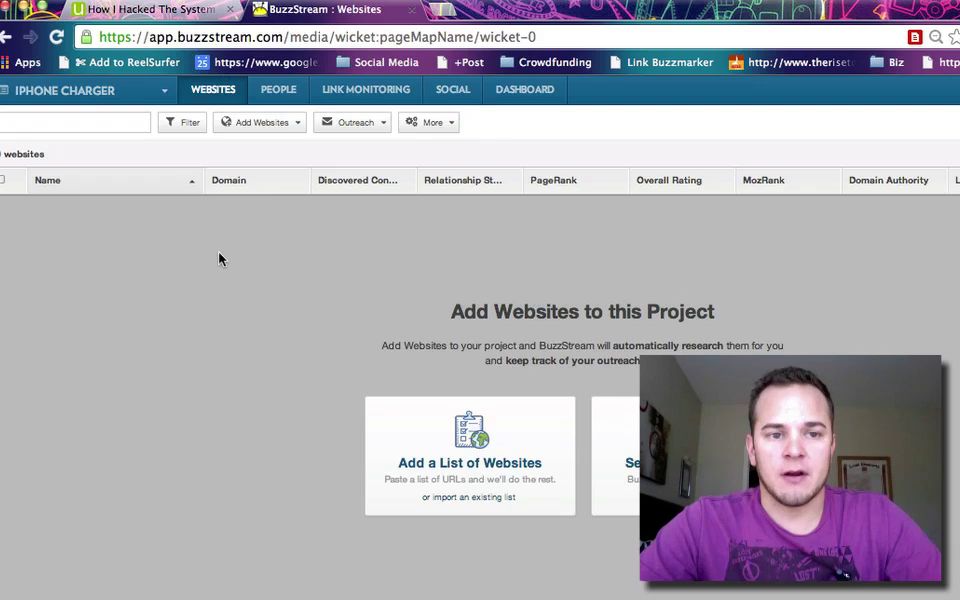Viewport: 960px width, 600px height.
Task: Open the +Post bookmark
Action: 461,62
